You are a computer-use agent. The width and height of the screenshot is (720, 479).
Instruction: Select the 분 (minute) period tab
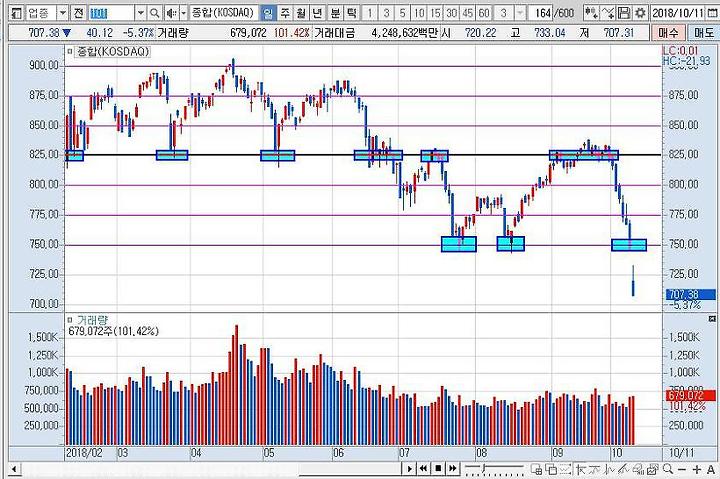tap(335, 13)
